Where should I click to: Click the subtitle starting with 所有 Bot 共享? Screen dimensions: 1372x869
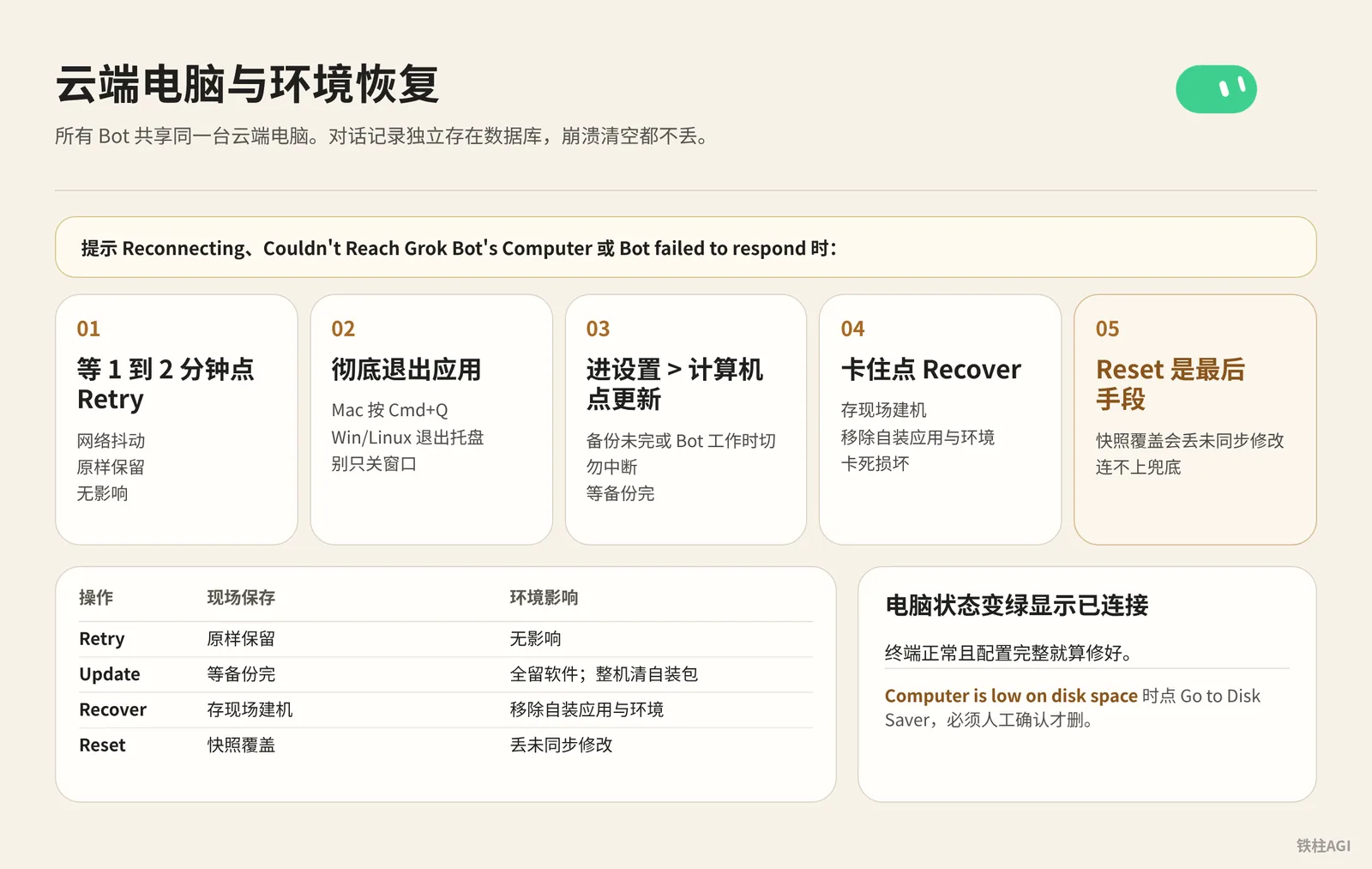coord(385,136)
